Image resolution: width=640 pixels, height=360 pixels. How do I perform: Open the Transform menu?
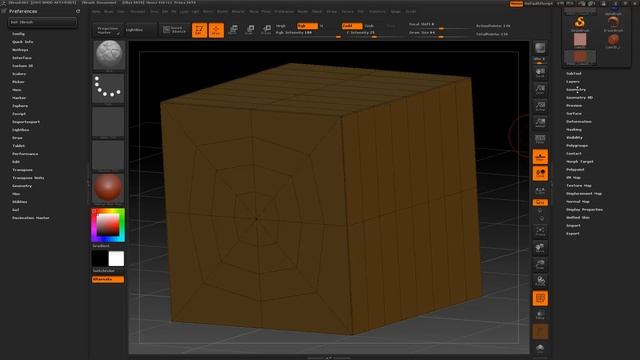point(377,12)
